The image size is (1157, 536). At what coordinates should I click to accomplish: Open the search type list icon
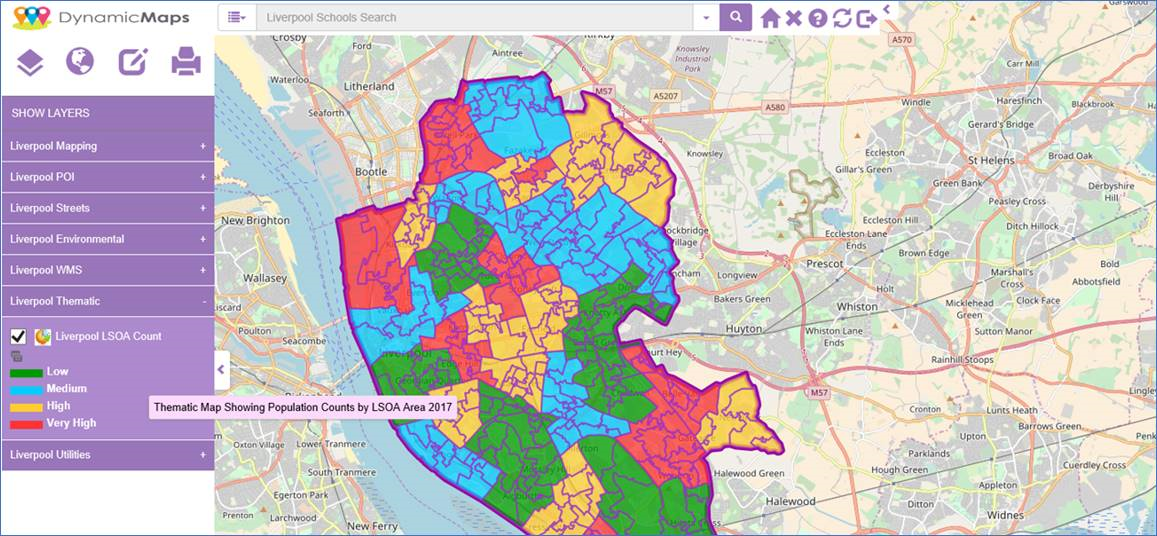[237, 18]
